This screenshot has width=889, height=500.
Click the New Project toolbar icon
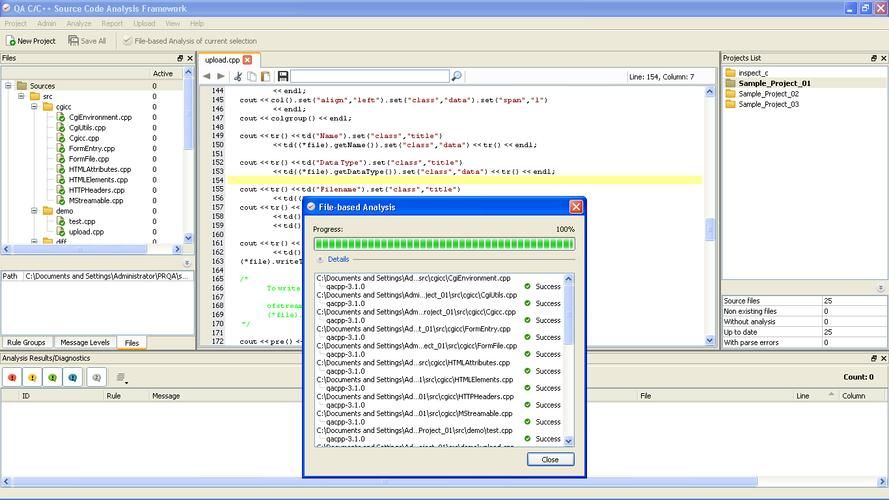coord(11,41)
